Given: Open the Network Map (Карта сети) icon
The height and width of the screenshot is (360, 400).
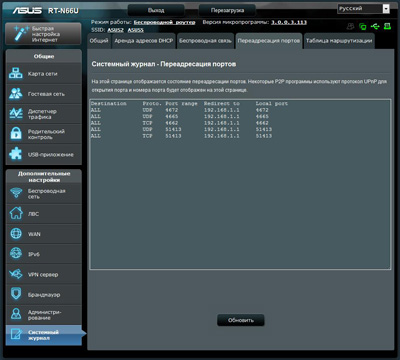Looking at the screenshot, I should [16, 74].
